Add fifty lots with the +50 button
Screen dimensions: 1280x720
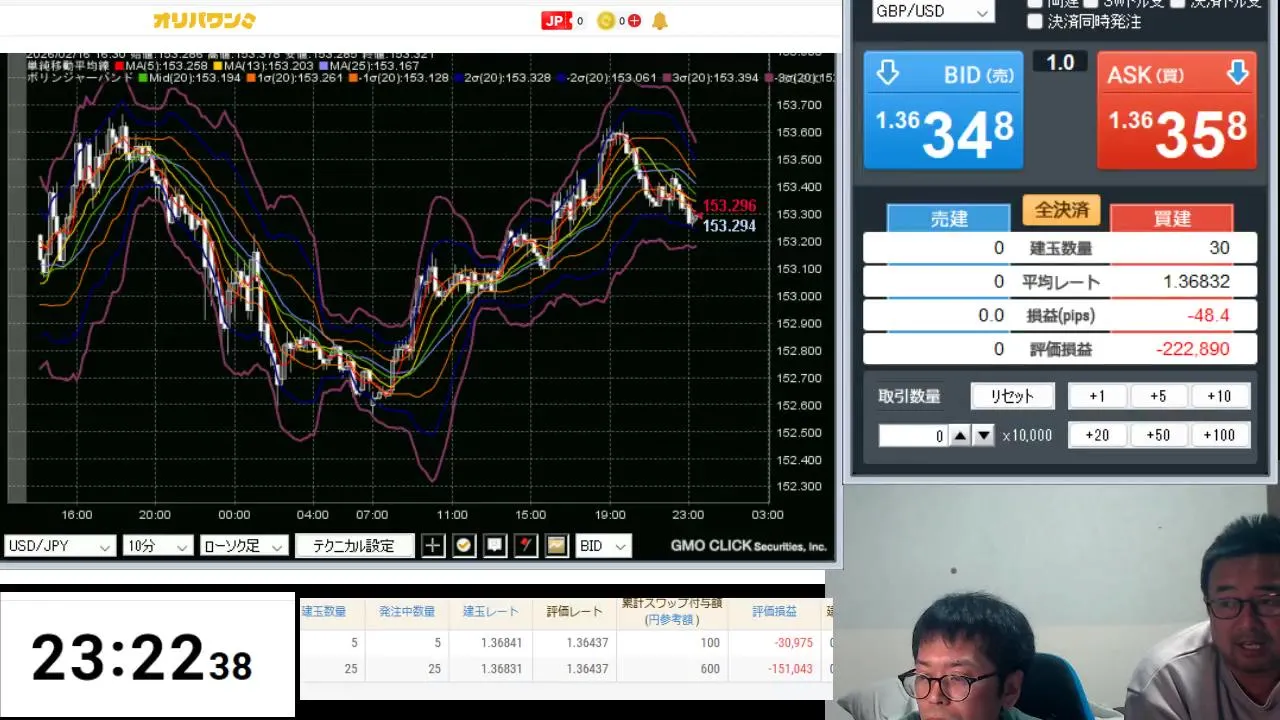[x=1158, y=435]
